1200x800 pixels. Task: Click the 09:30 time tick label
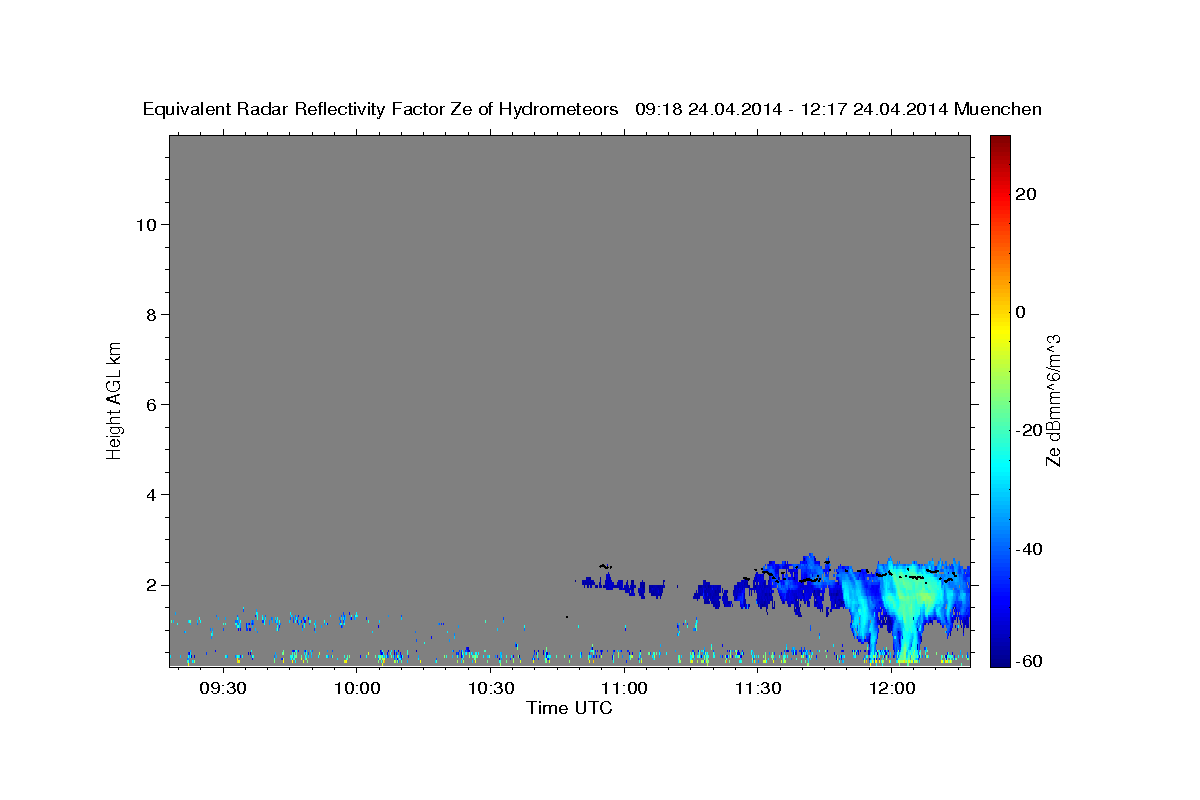click(x=223, y=689)
